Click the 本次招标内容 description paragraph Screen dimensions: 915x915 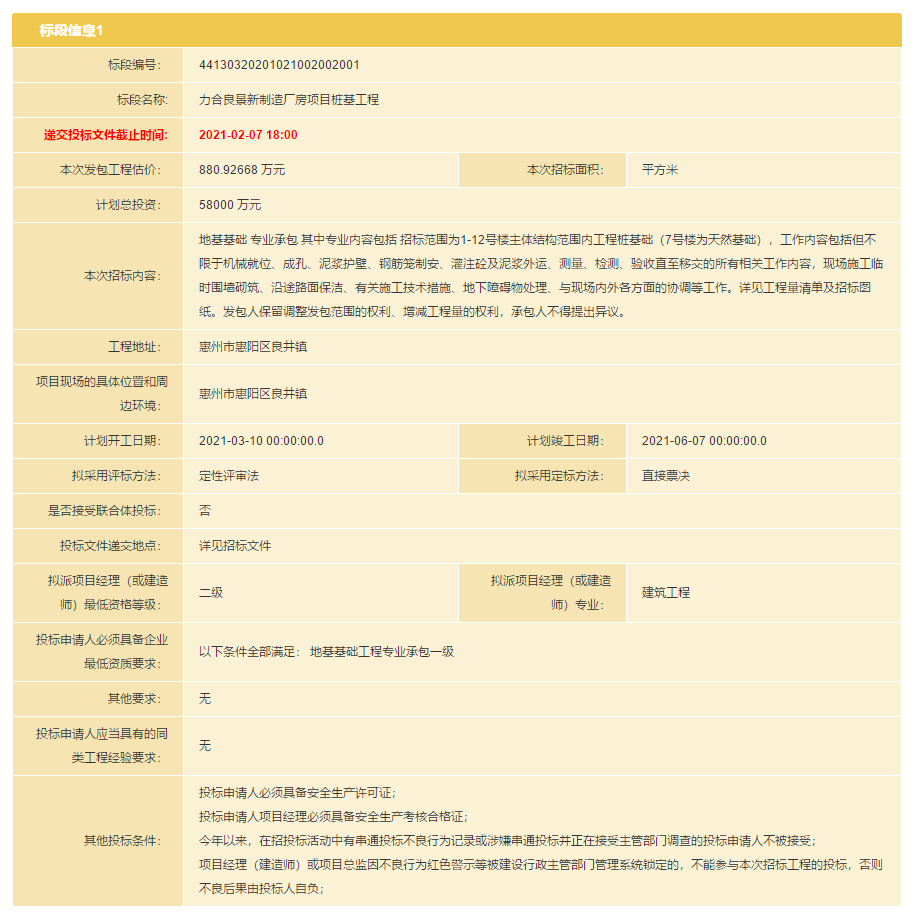click(538, 276)
